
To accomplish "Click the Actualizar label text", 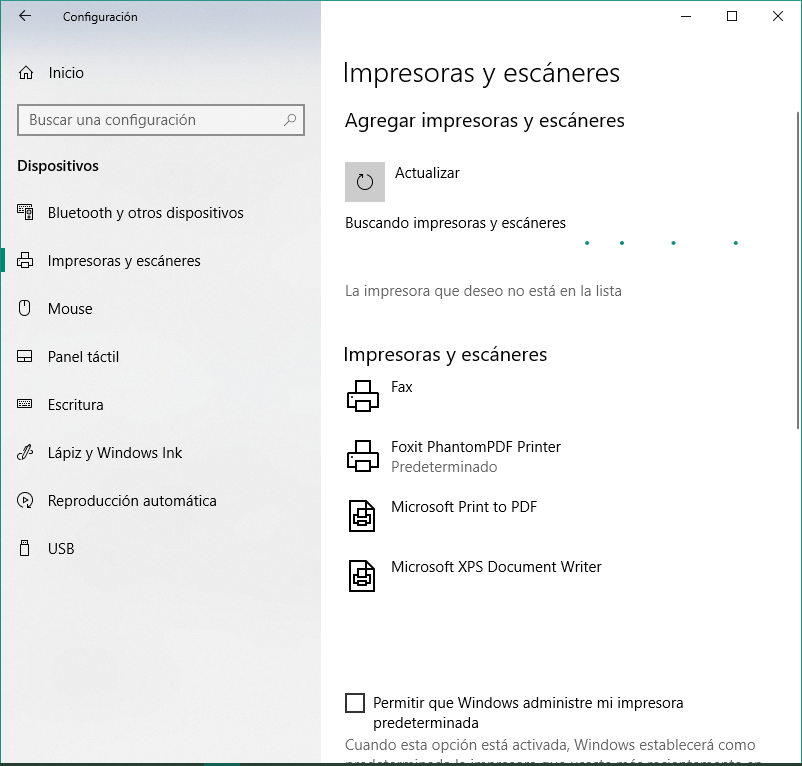I will (x=427, y=173).
